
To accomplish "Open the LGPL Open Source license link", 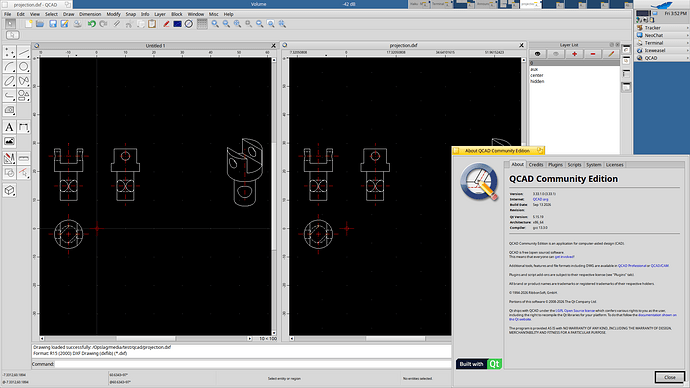I will tap(575, 311).
